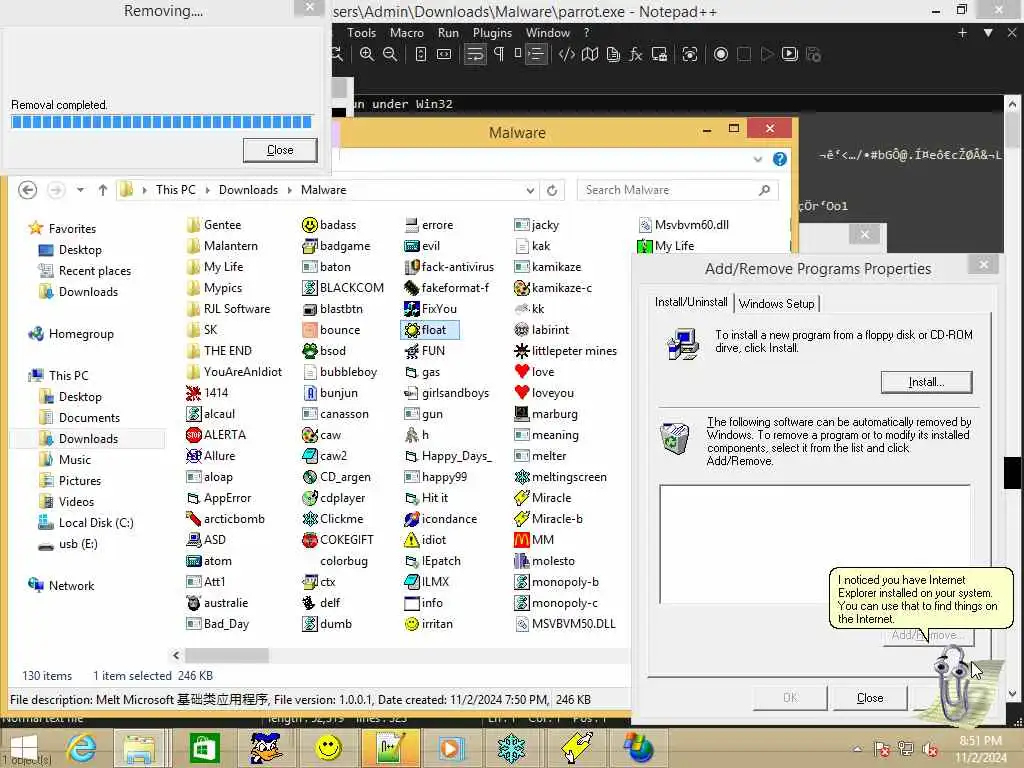Click the Removal completed progress bar

161,122
